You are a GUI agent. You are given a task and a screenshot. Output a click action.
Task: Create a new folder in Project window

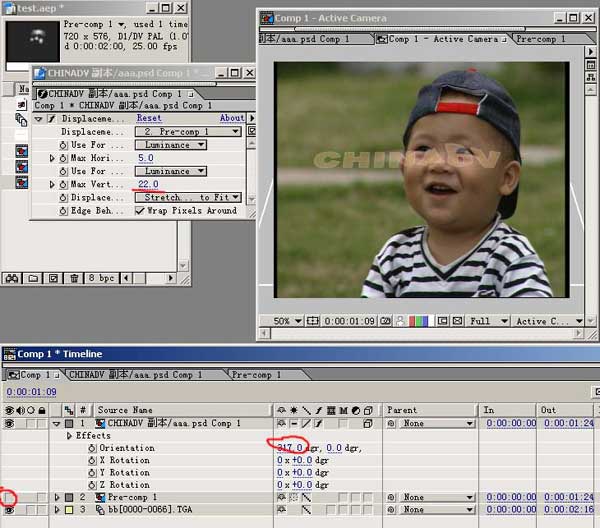coord(33,278)
